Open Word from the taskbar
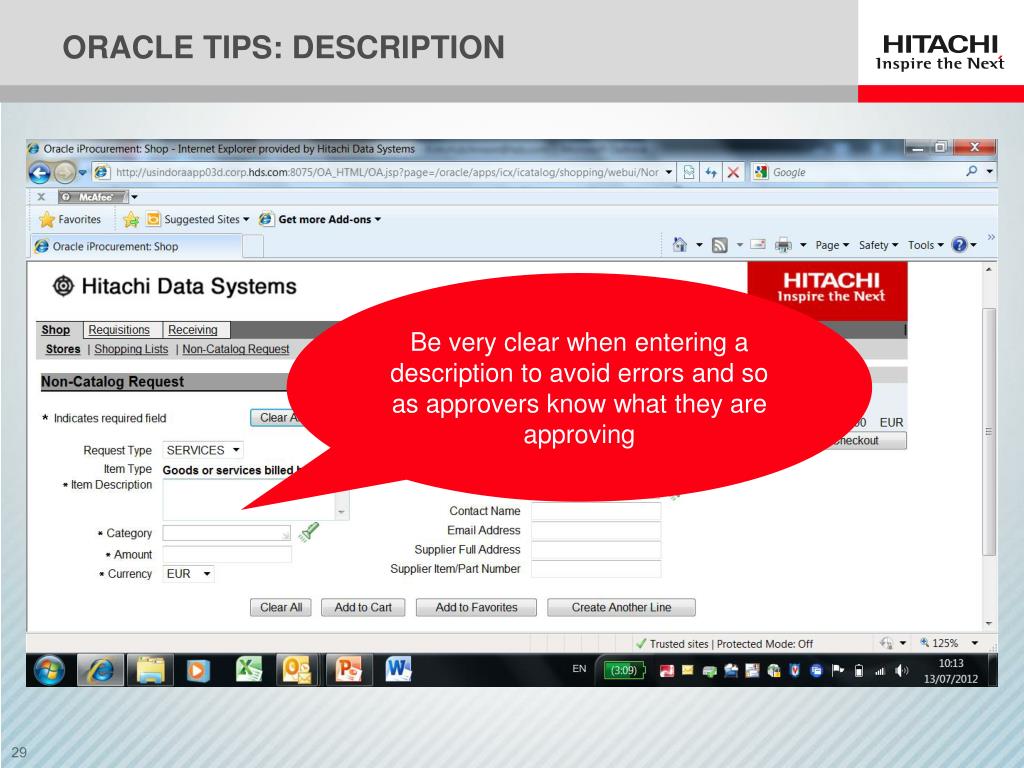1024x768 pixels. pyautogui.click(x=398, y=669)
